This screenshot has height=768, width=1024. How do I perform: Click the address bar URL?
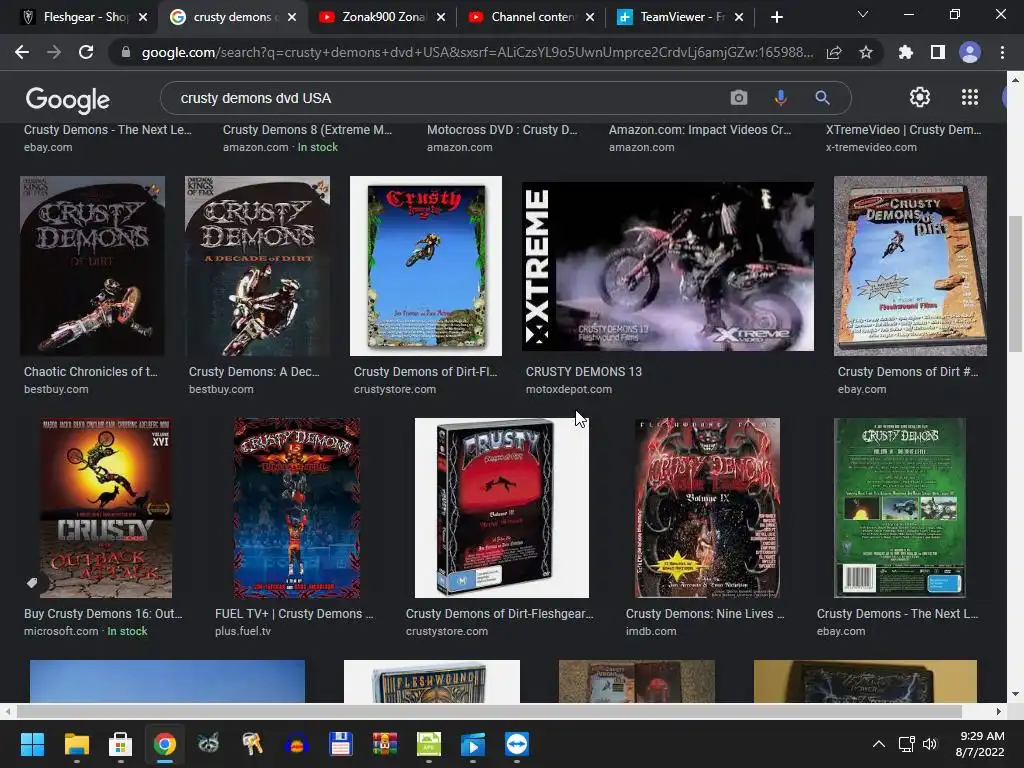(x=477, y=52)
